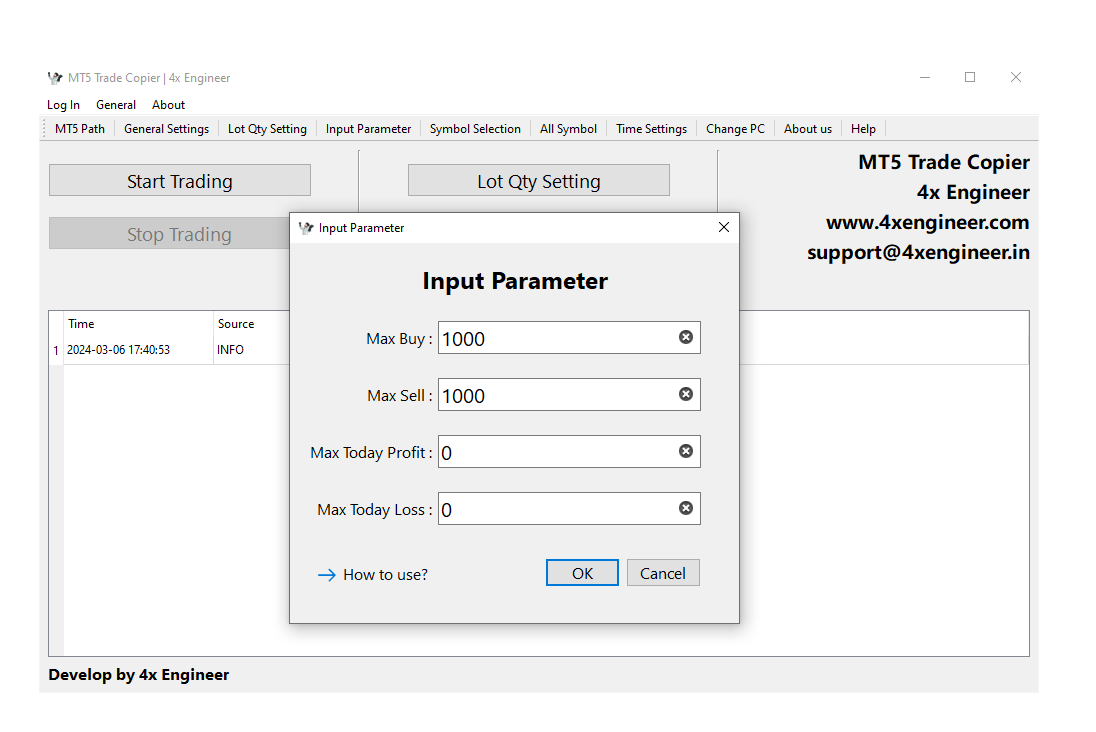1096x732 pixels.
Task: Confirm dialog with OK button
Action: coord(582,573)
